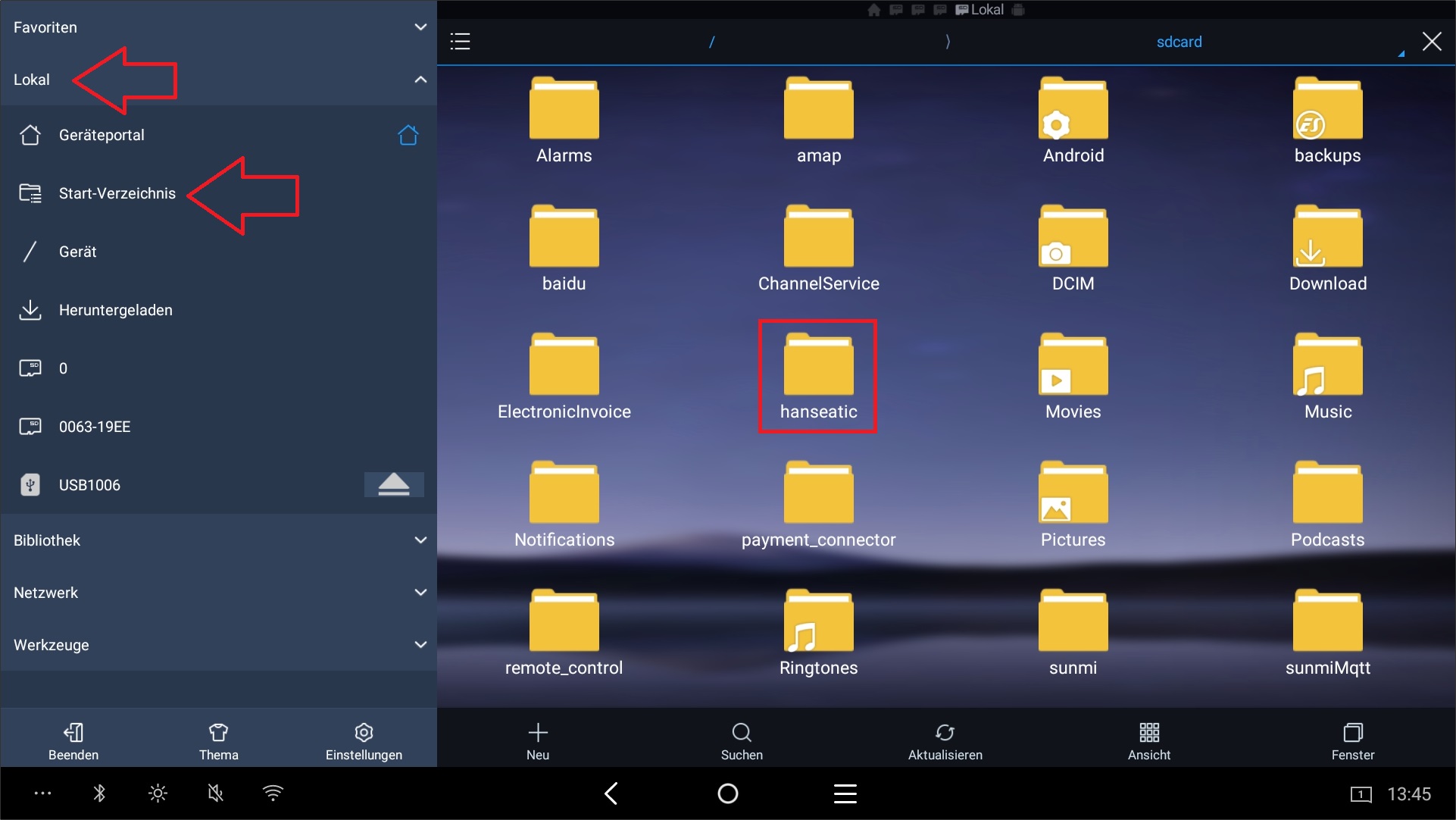
Task: Select the 0063-19EE SD card entry
Action: [x=218, y=427]
